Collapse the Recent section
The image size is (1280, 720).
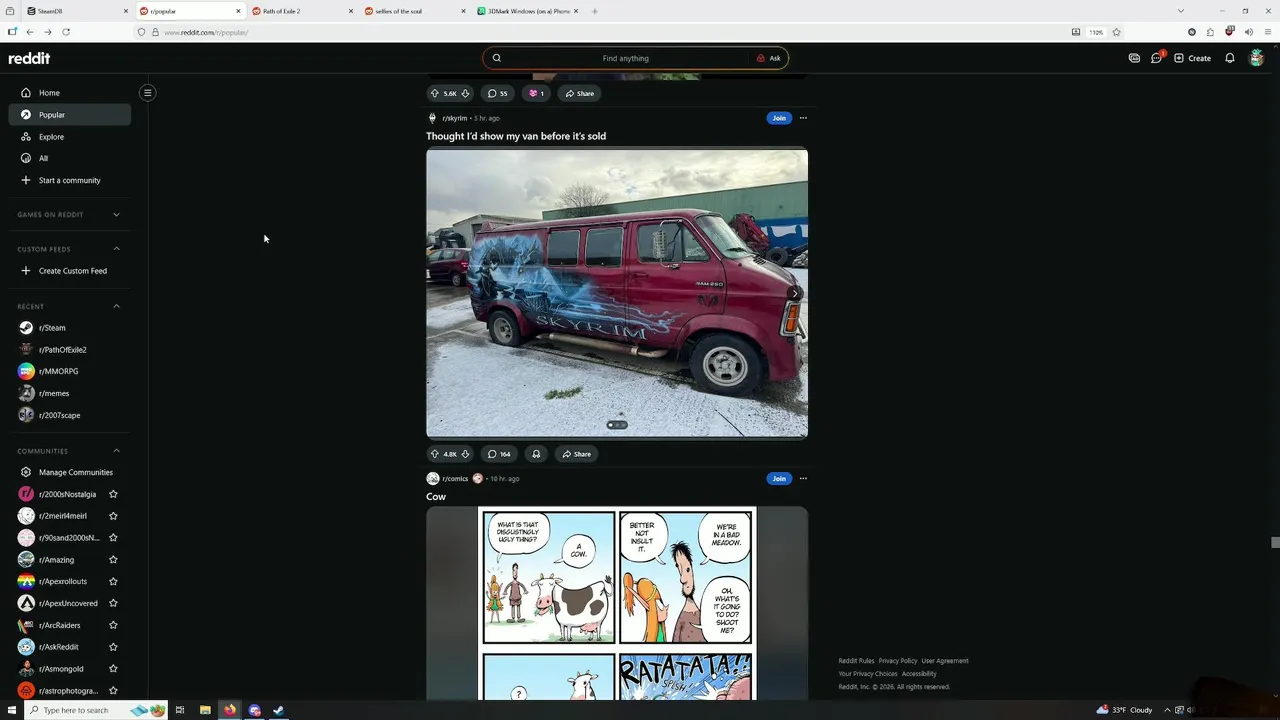pyautogui.click(x=116, y=306)
